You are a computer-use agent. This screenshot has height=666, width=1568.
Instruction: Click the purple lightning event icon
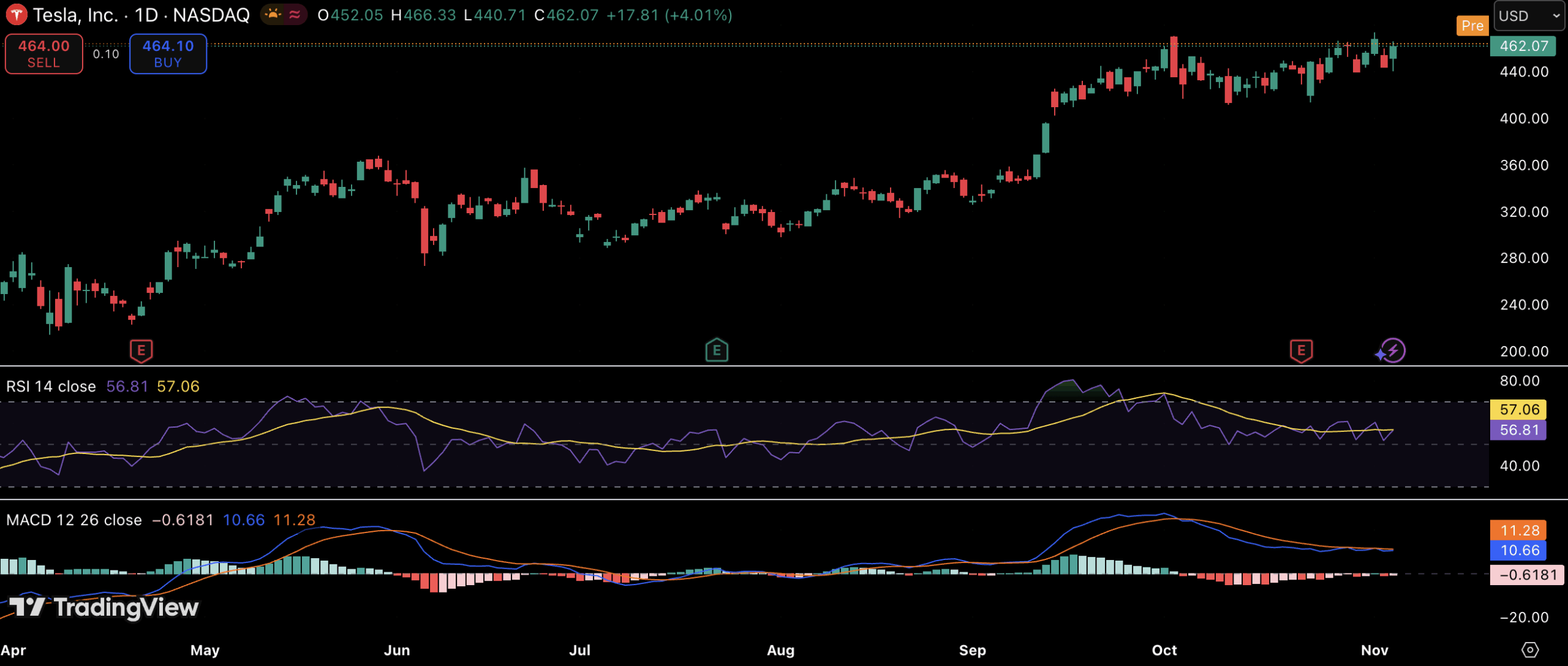coord(1392,350)
